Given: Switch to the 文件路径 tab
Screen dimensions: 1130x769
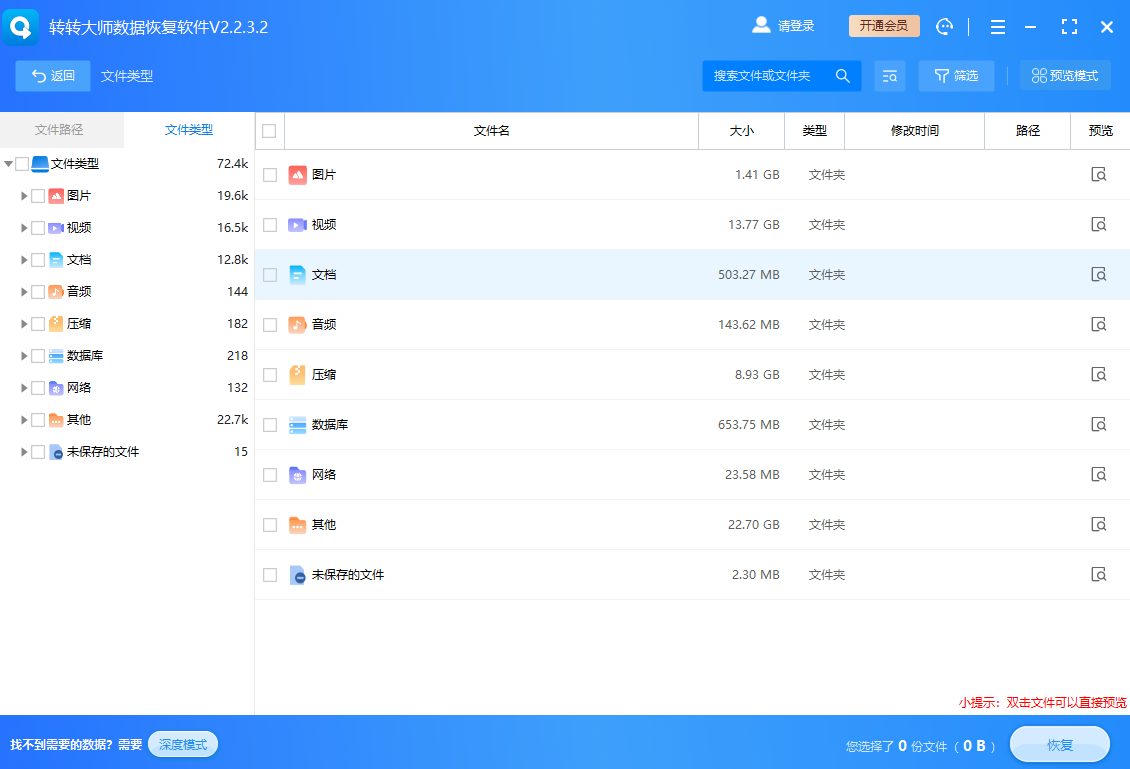Looking at the screenshot, I should pyautogui.click(x=61, y=130).
